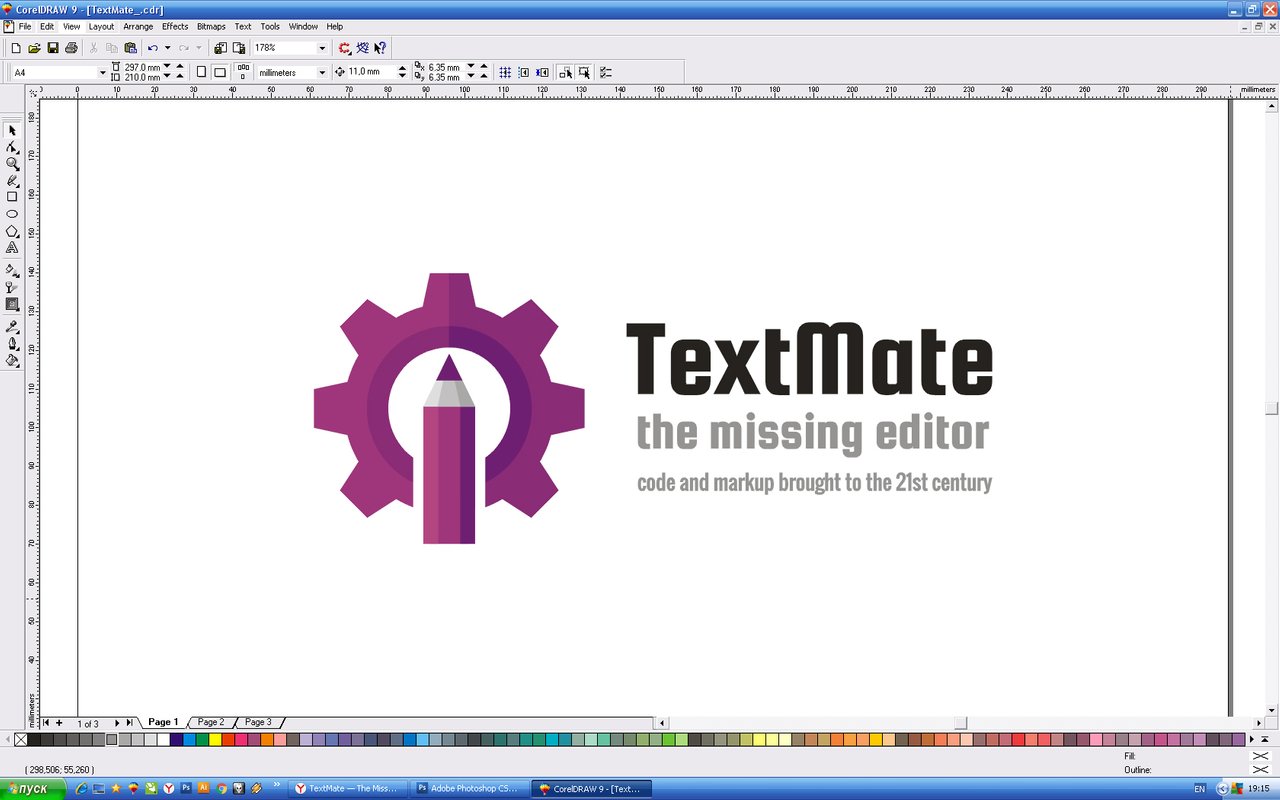Toggle Snap to Guidelines
The width and height of the screenshot is (1280, 800).
523,72
